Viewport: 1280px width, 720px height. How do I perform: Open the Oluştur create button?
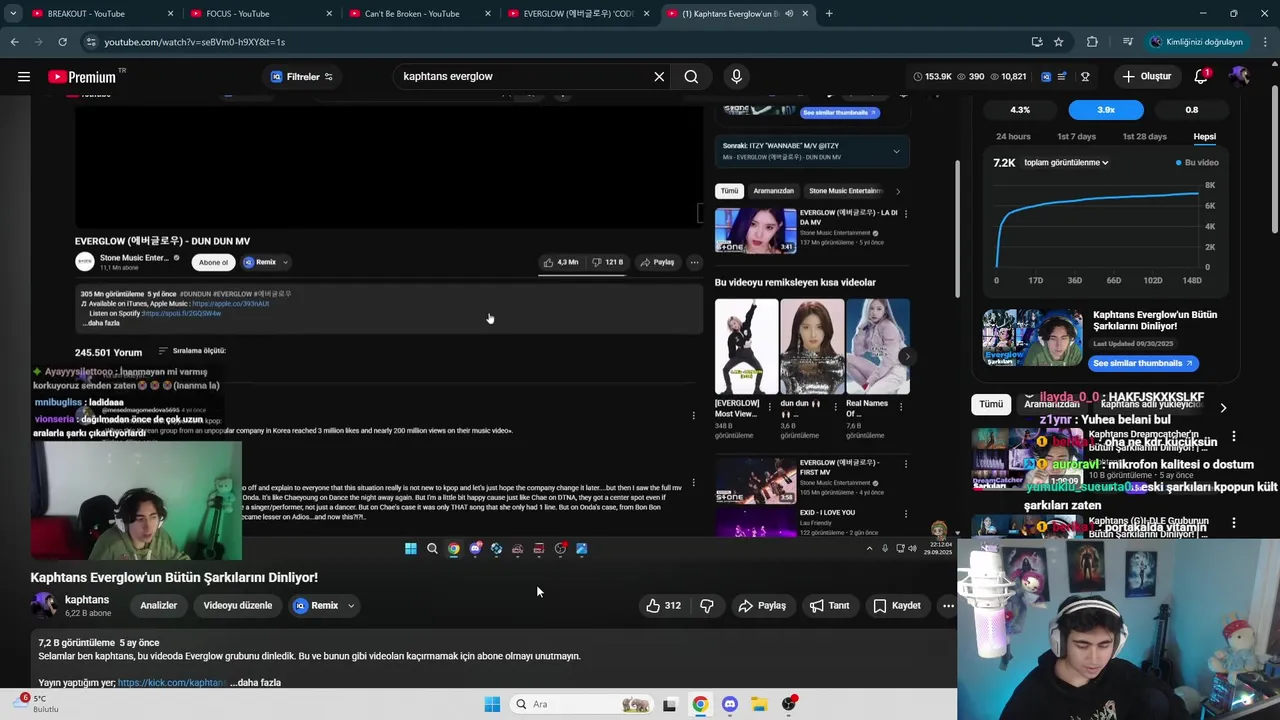pyautogui.click(x=1146, y=76)
